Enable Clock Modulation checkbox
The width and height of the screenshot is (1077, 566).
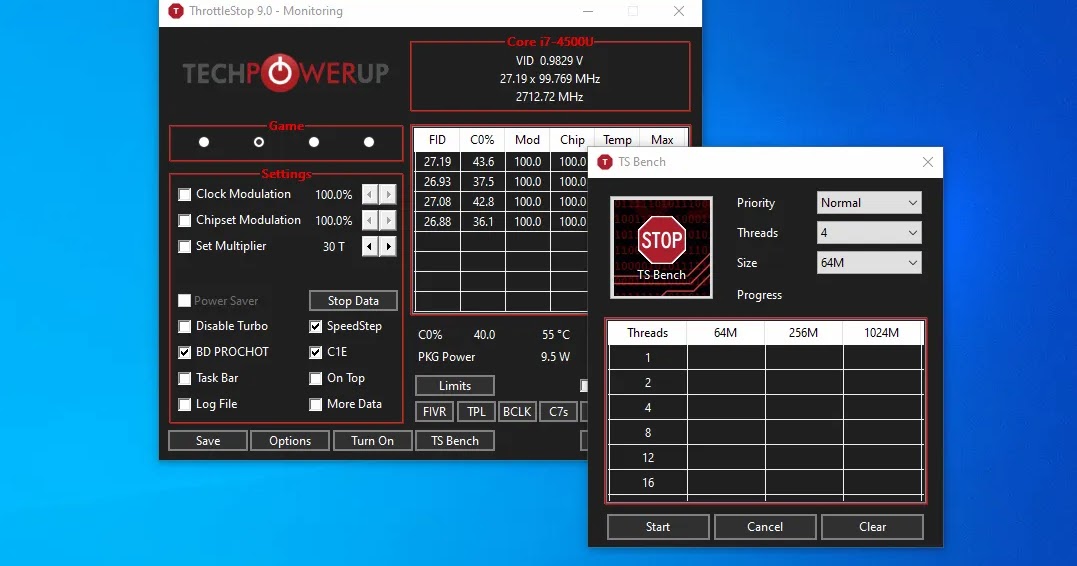pyautogui.click(x=185, y=194)
